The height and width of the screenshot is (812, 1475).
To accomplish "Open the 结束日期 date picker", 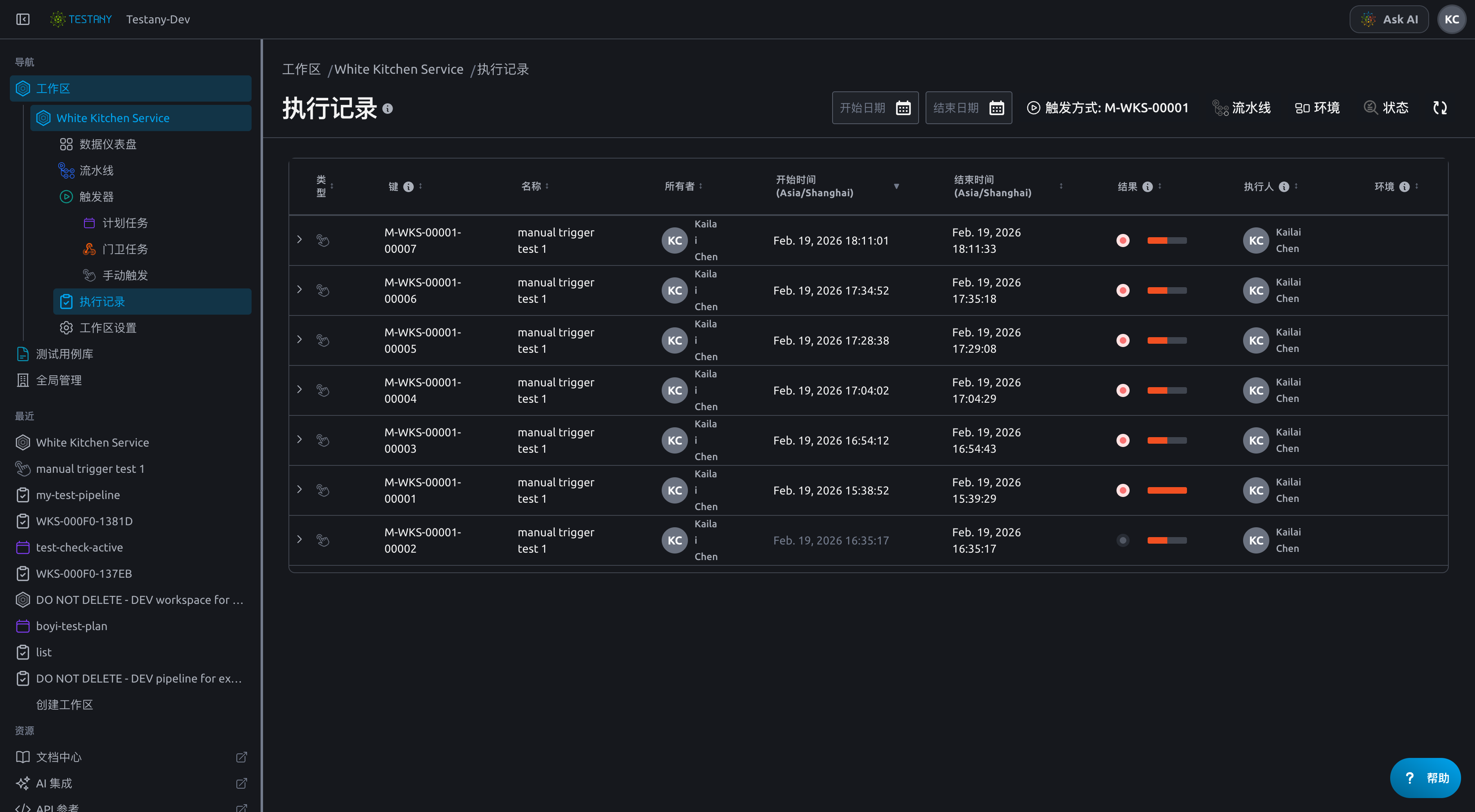I will coord(968,108).
